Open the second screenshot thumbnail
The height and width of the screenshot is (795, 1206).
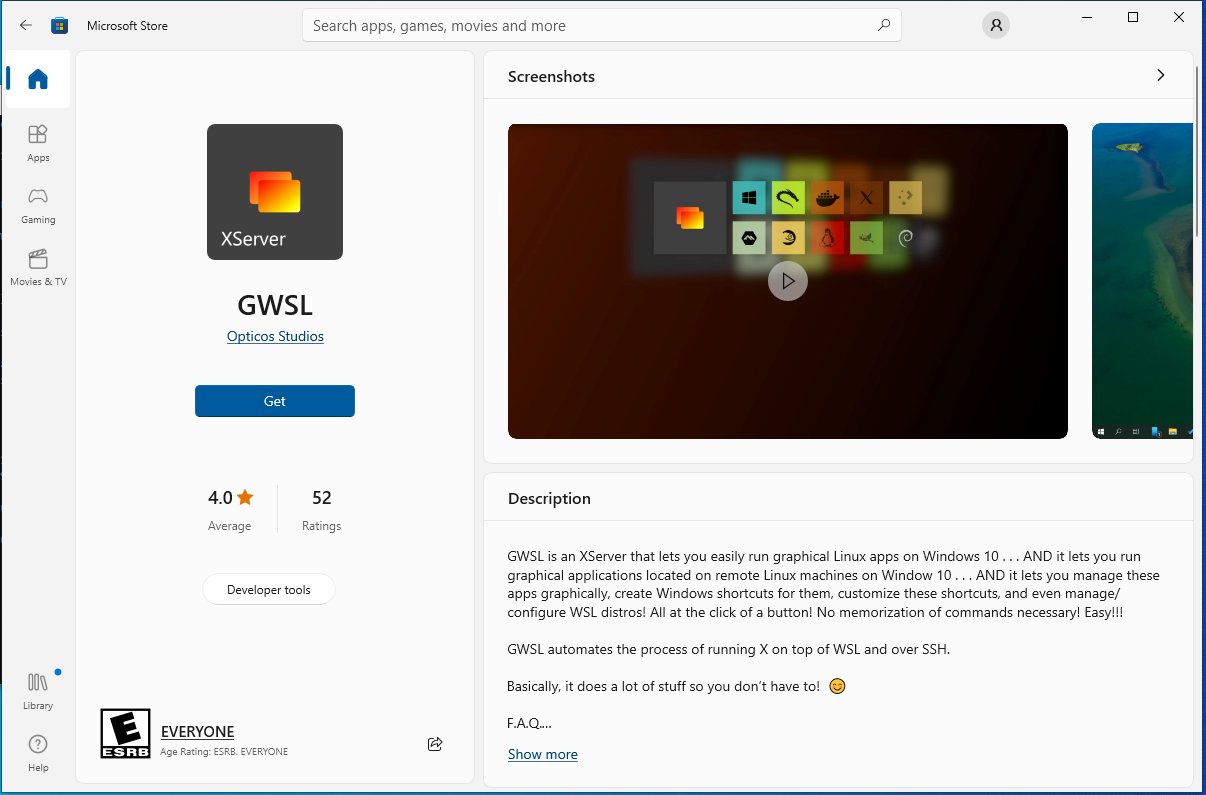[x=1142, y=281]
